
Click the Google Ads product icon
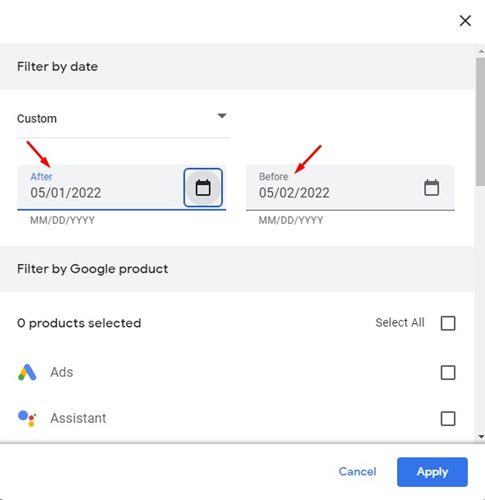pyautogui.click(x=27, y=372)
